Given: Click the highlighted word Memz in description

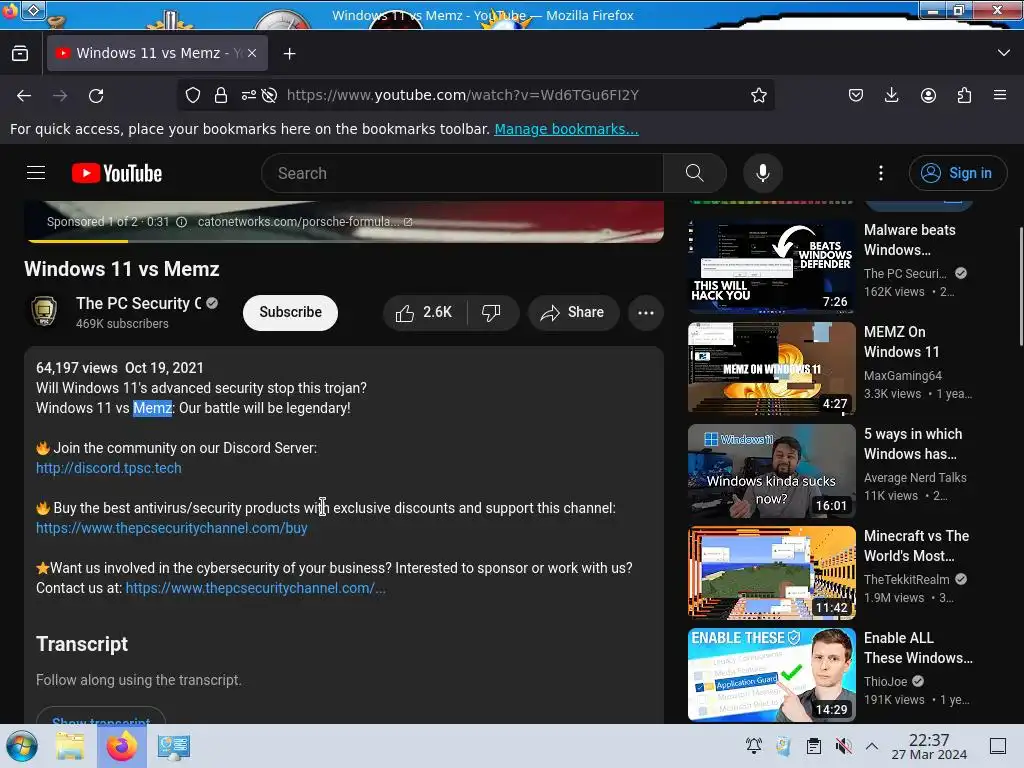Looking at the screenshot, I should pyautogui.click(x=152, y=408).
